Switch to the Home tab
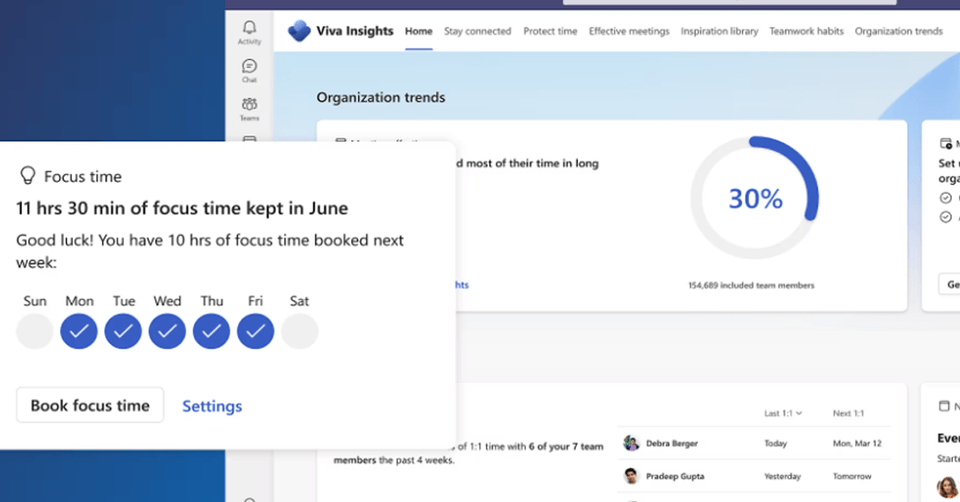This screenshot has width=960, height=502. pos(419,31)
